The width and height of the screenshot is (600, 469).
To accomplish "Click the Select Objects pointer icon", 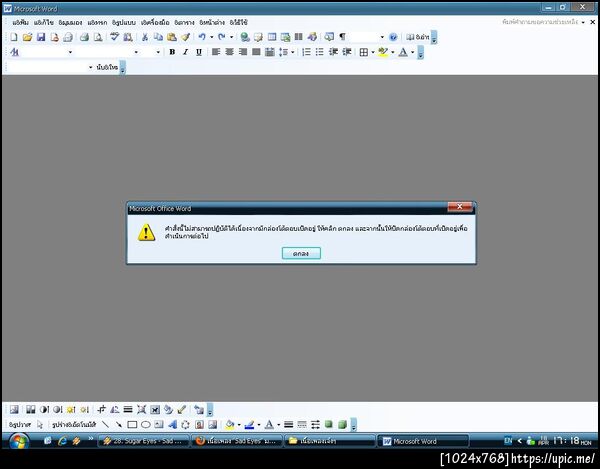I will (39, 424).
